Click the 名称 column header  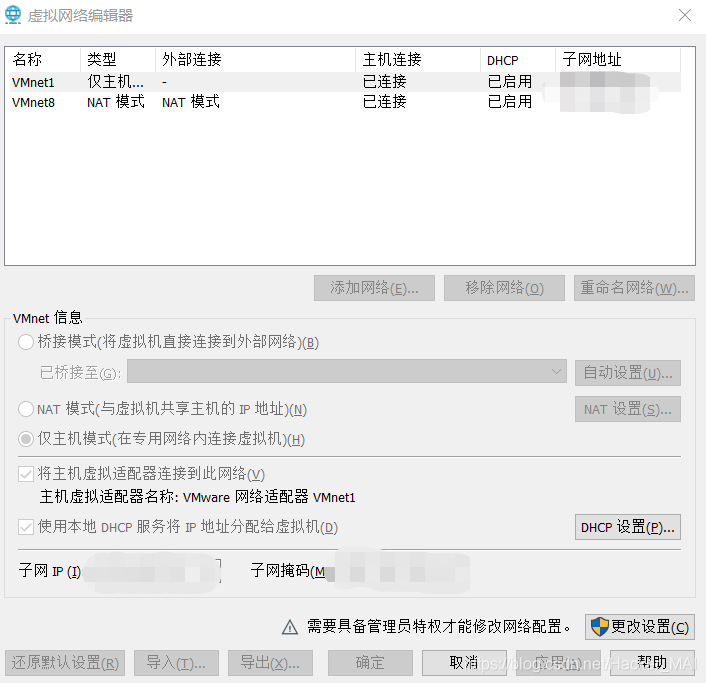(x=43, y=59)
